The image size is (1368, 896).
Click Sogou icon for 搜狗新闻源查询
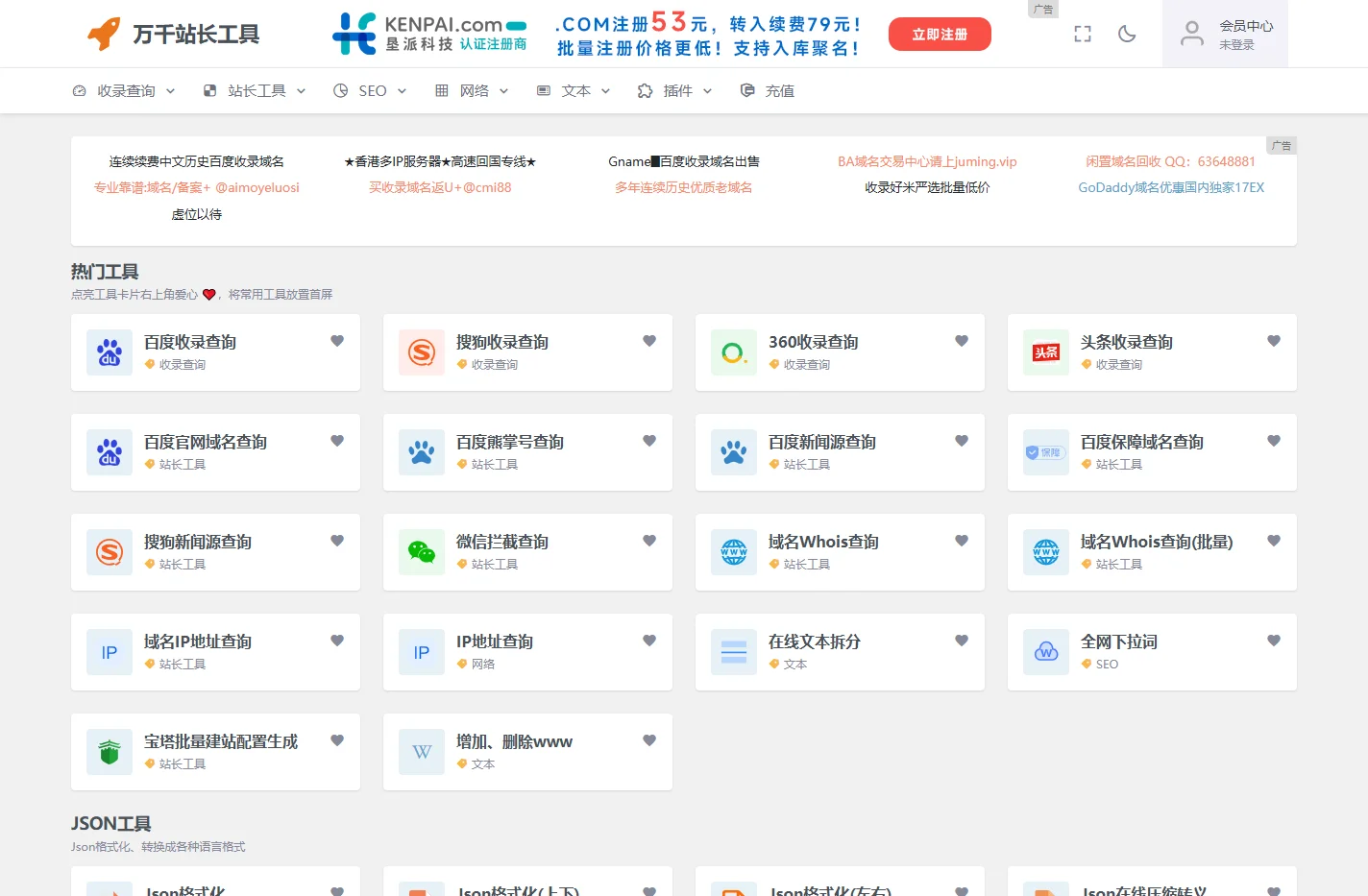(x=110, y=552)
